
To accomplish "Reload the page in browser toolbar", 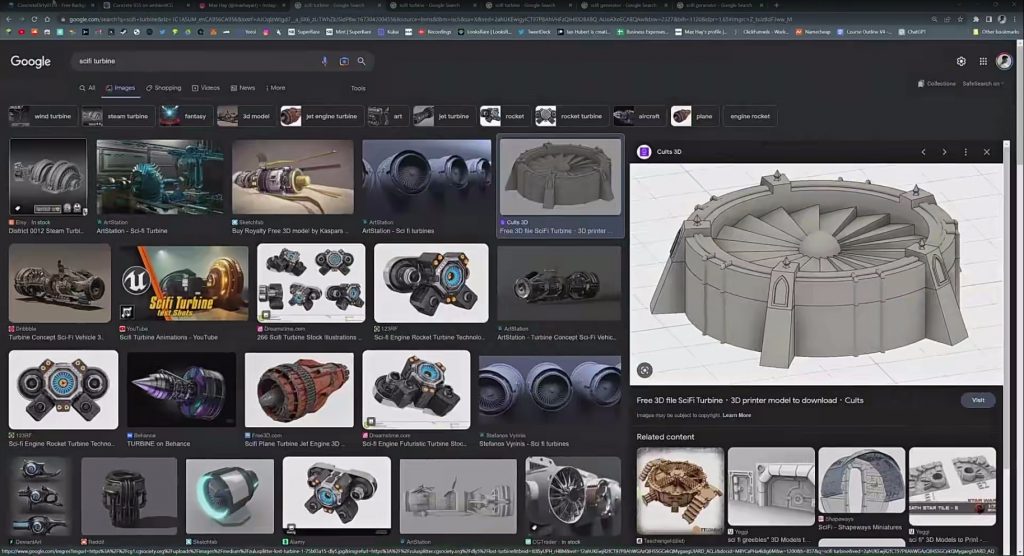I will (x=34, y=20).
